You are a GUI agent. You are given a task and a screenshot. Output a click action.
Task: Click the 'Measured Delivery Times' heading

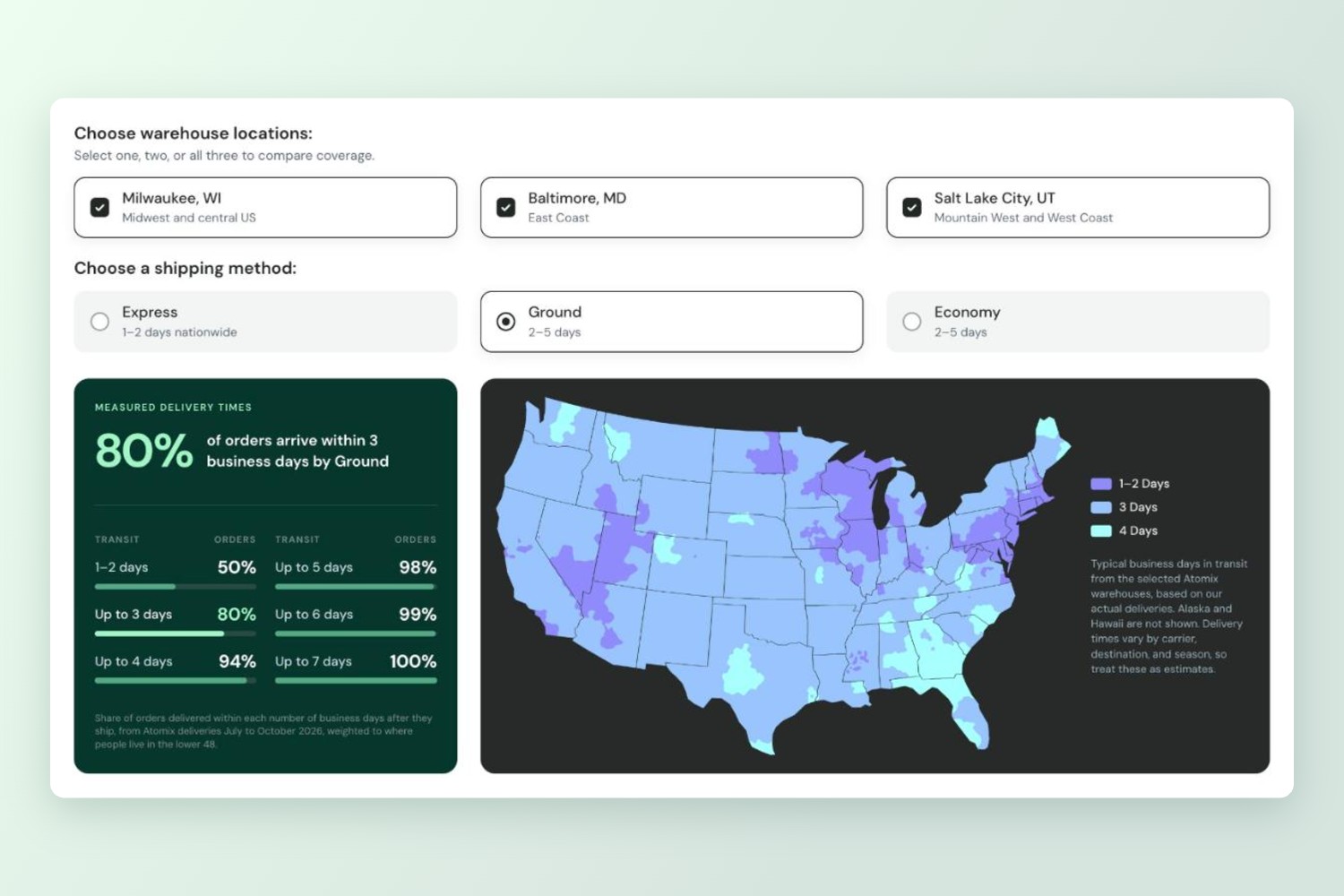point(173,408)
